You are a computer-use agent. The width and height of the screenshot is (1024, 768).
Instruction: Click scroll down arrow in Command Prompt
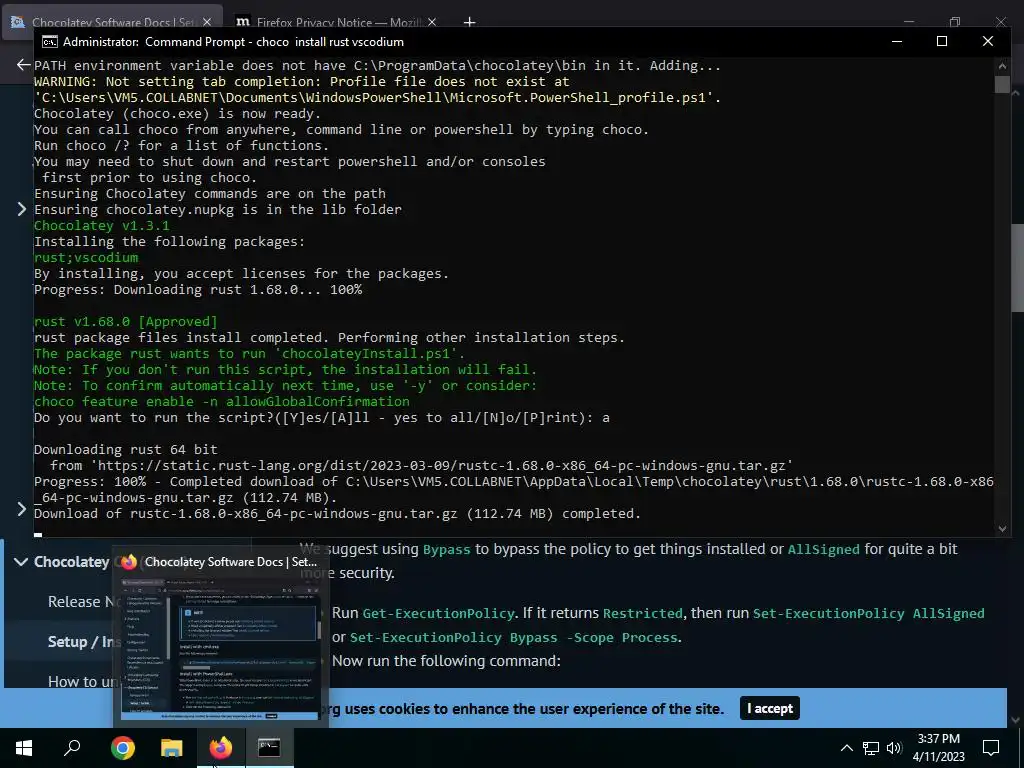point(1002,528)
